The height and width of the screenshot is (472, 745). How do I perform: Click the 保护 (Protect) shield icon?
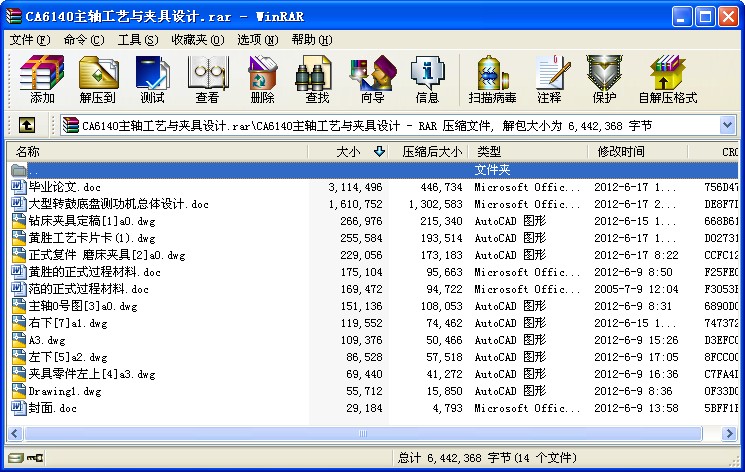pyautogui.click(x=604, y=72)
